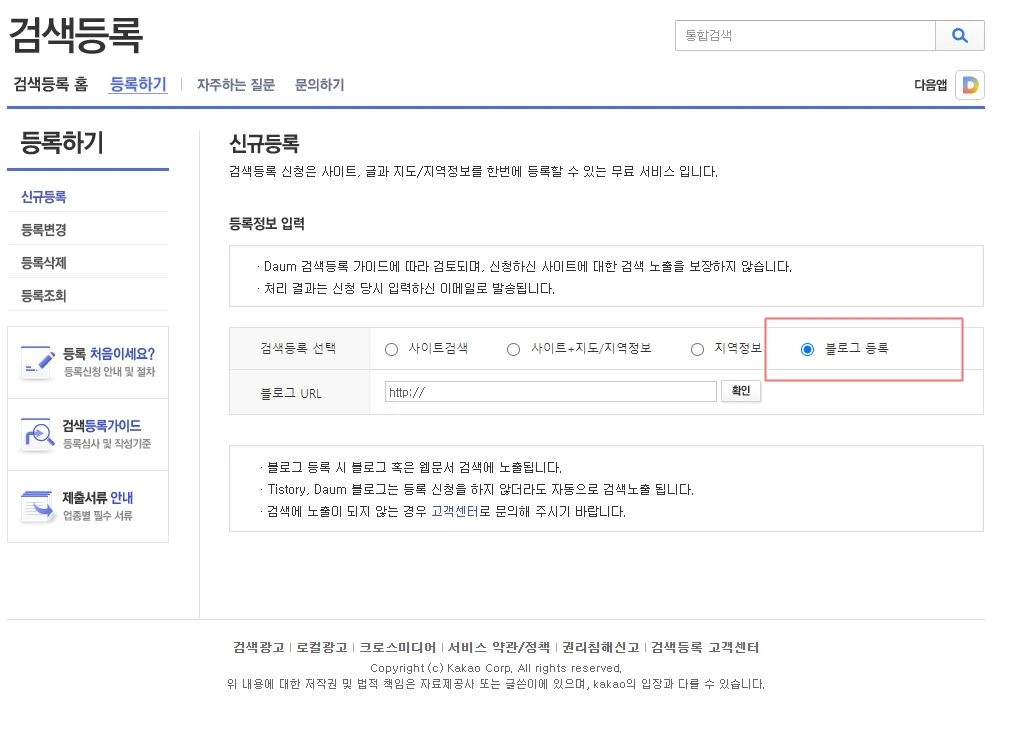Switch to the 자주하는 질문 tab
Viewport: 1020px width, 730px height.
tap(235, 85)
